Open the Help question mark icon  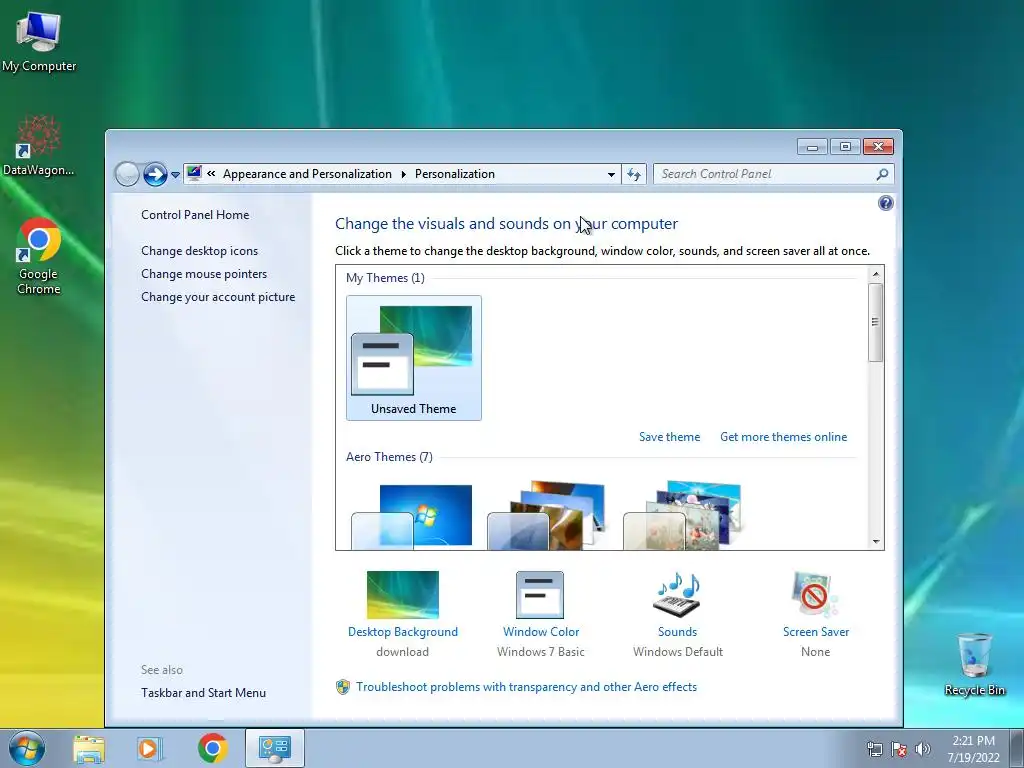click(x=886, y=203)
